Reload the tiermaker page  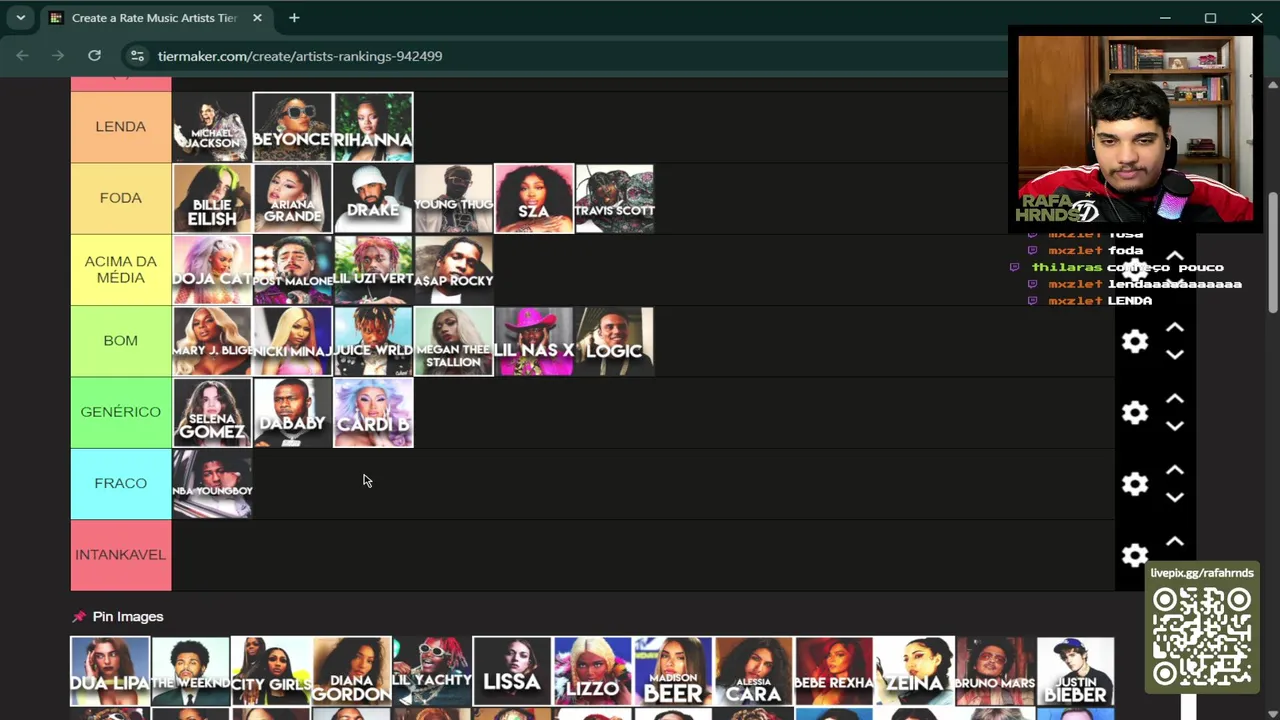[x=94, y=56]
